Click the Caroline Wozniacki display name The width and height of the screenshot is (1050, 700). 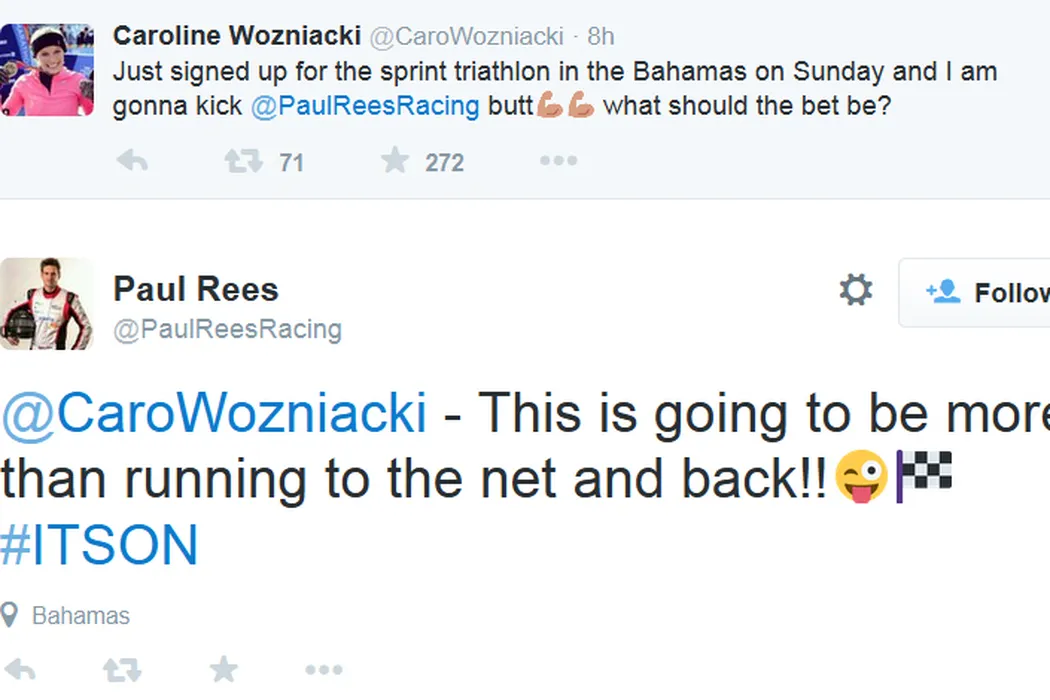pyautogui.click(x=236, y=36)
